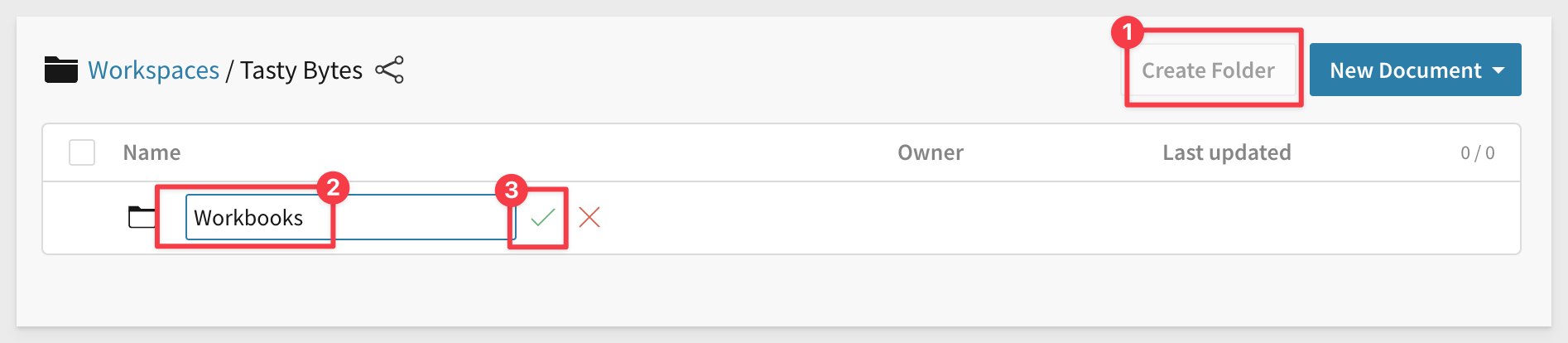Cancel folder creation with red X
The width and height of the screenshot is (1568, 343).
point(589,217)
